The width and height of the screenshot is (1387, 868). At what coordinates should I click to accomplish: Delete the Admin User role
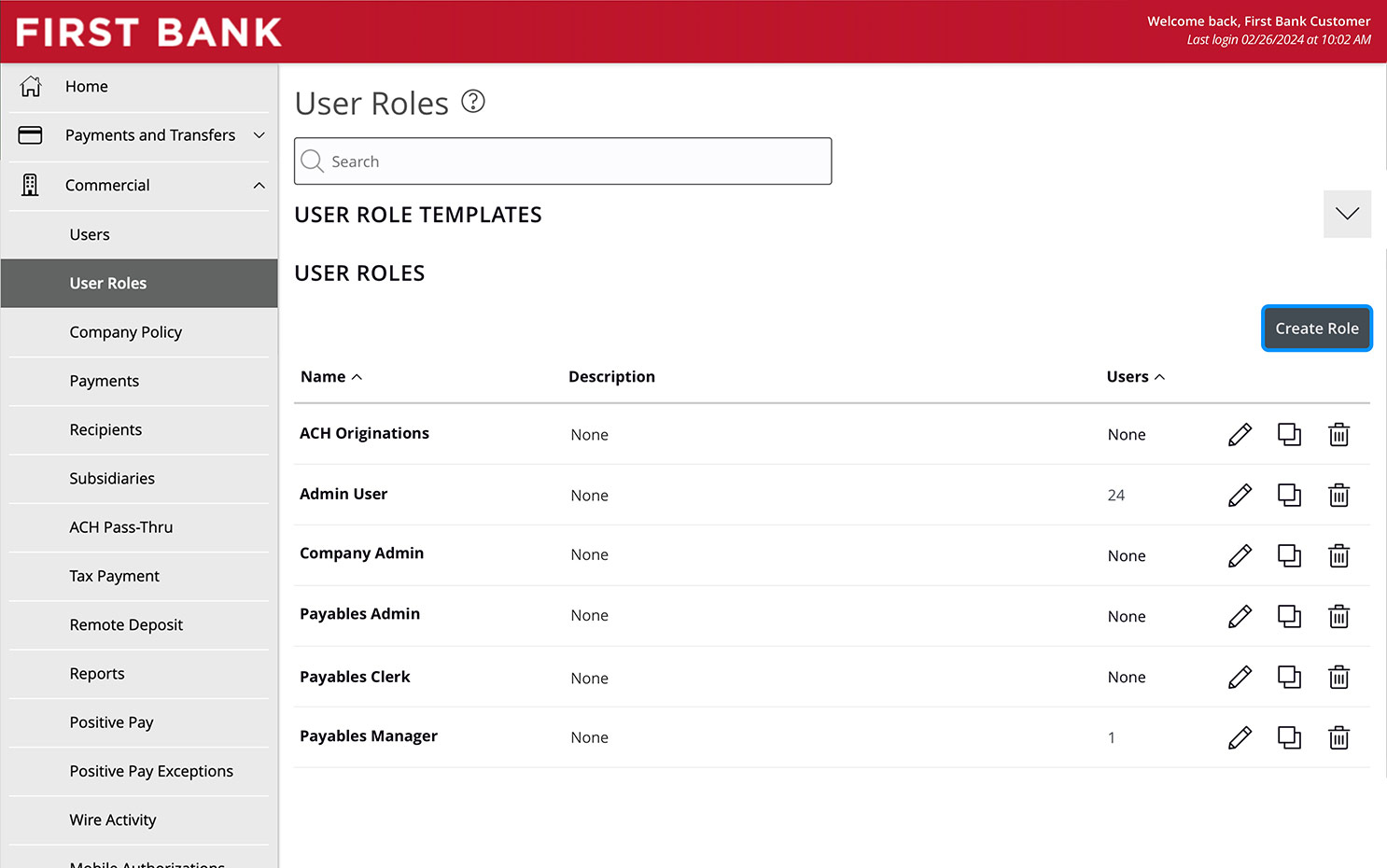point(1338,496)
